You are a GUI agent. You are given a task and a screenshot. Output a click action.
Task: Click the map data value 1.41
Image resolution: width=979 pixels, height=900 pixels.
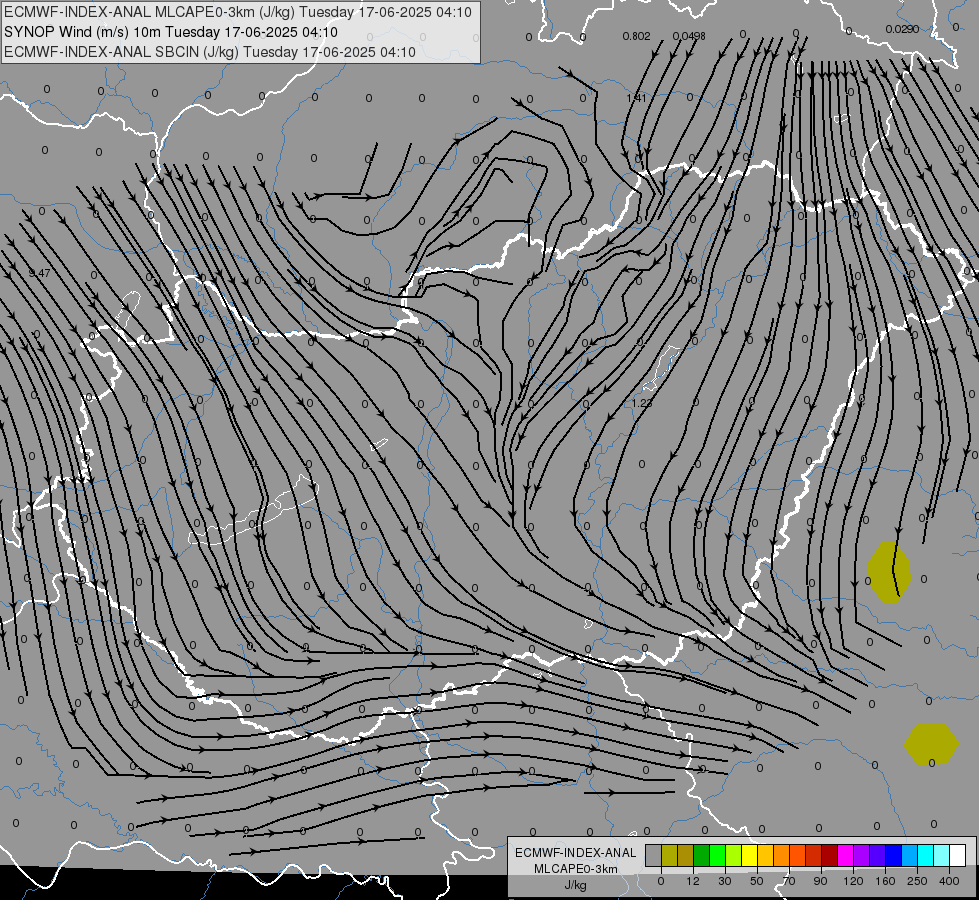coord(636,98)
